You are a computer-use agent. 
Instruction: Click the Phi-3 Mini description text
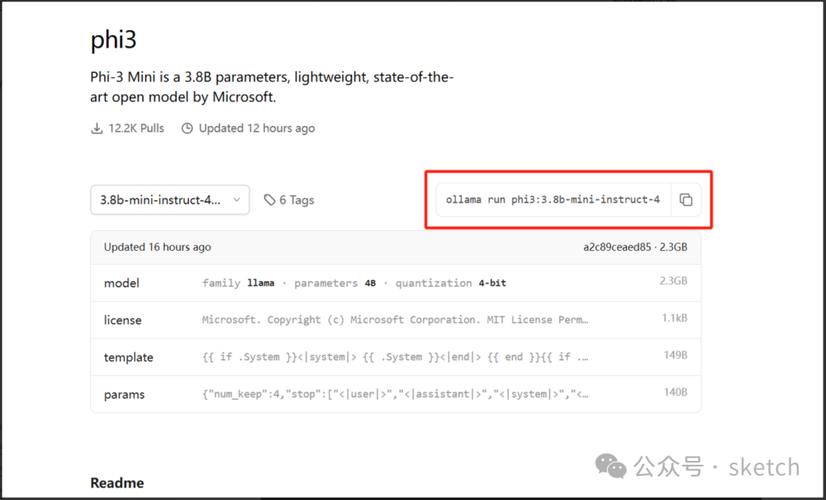[272, 87]
